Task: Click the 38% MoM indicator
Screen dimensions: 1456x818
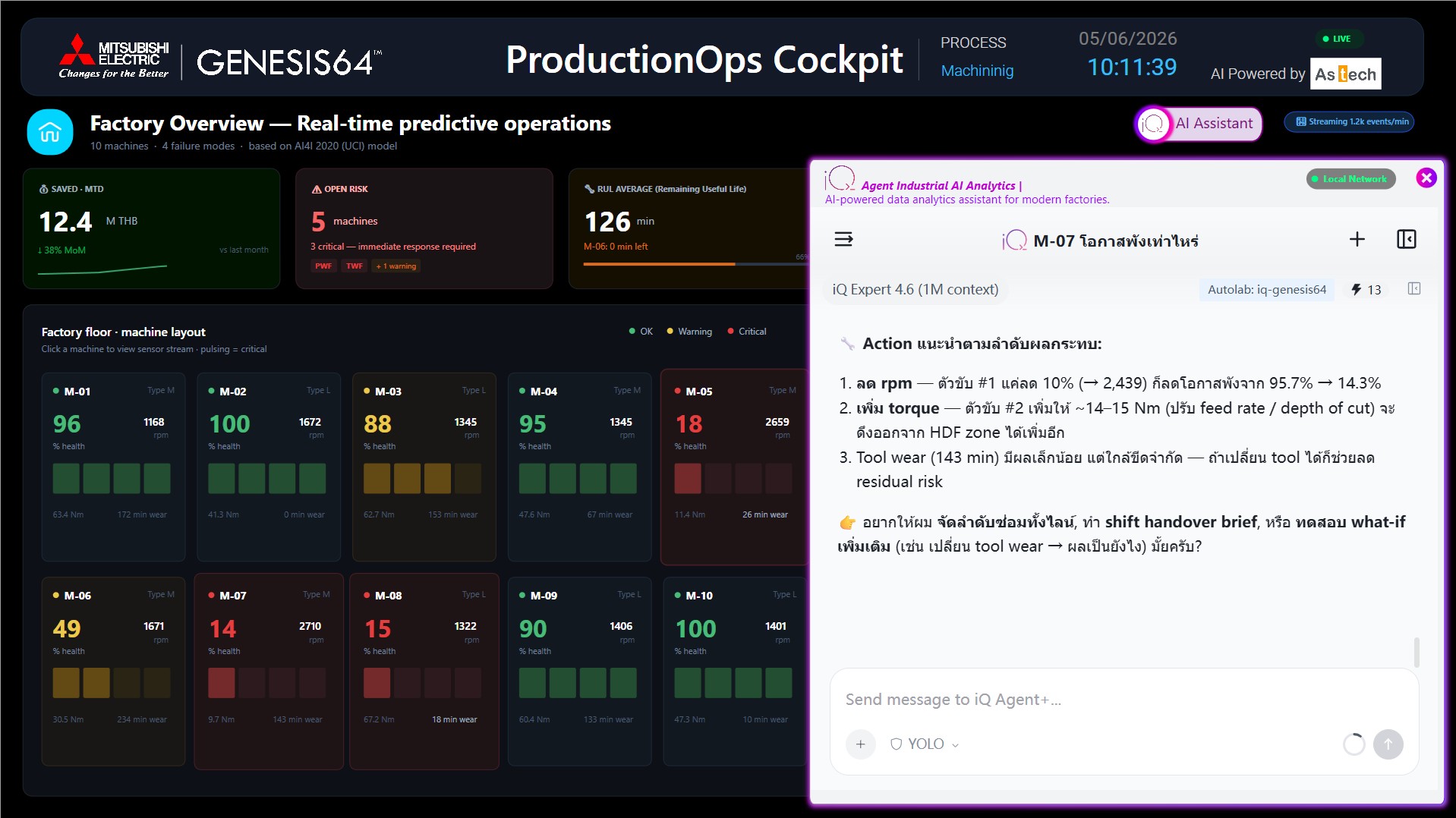Action: pyautogui.click(x=61, y=250)
